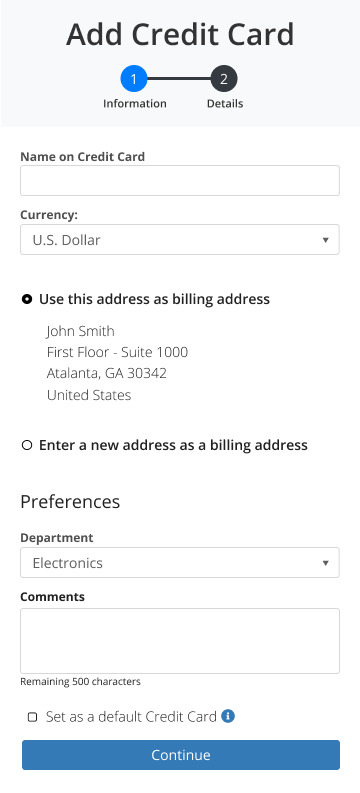The width and height of the screenshot is (360, 793).
Task: Click the info icon beside default Credit Card
Action: pos(228,716)
